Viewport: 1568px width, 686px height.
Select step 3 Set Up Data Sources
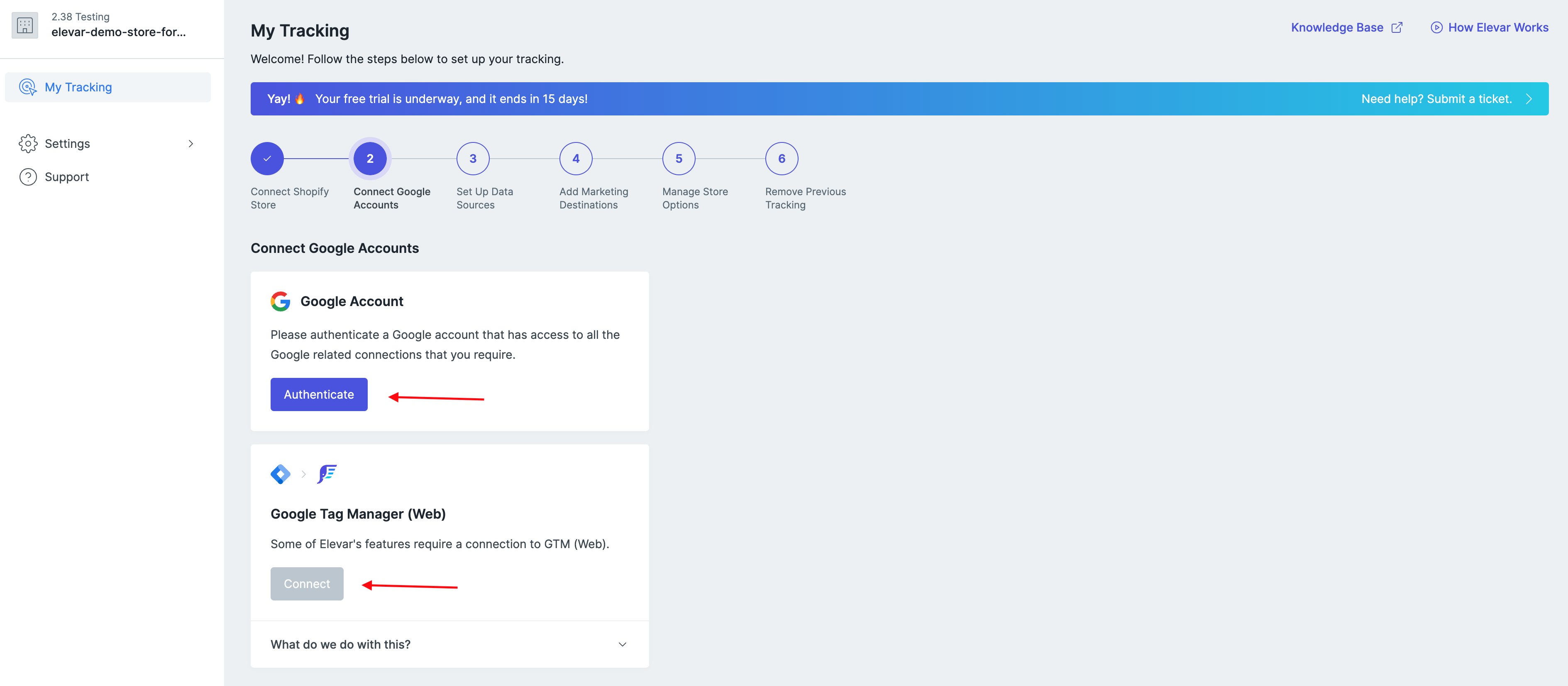473,158
